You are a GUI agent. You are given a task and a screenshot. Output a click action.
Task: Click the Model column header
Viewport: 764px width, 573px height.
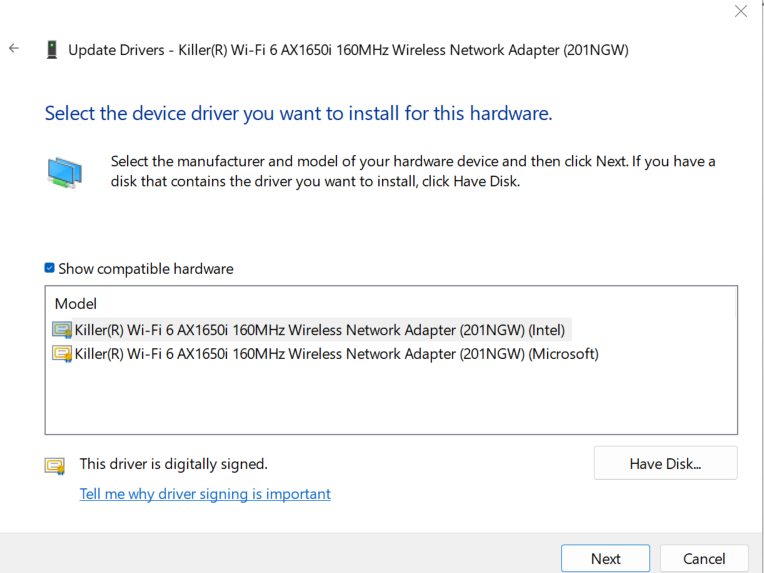coord(76,303)
